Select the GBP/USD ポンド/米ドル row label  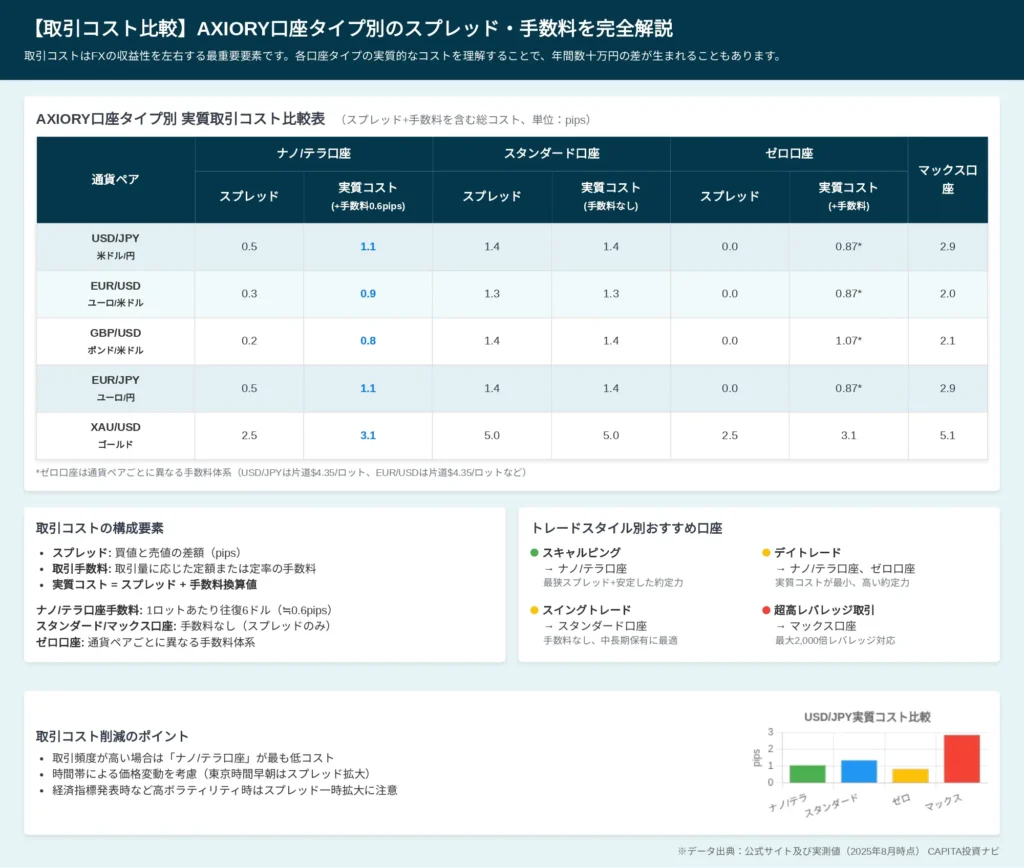pyautogui.click(x=116, y=341)
